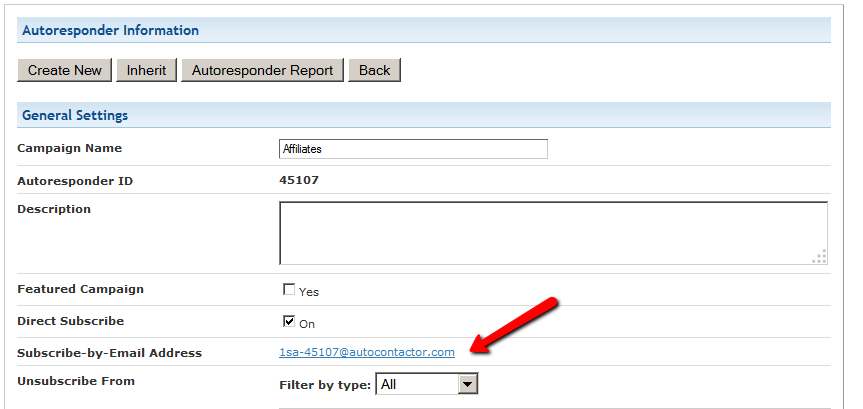Click the Autoresponder ID value 45107

(x=299, y=181)
